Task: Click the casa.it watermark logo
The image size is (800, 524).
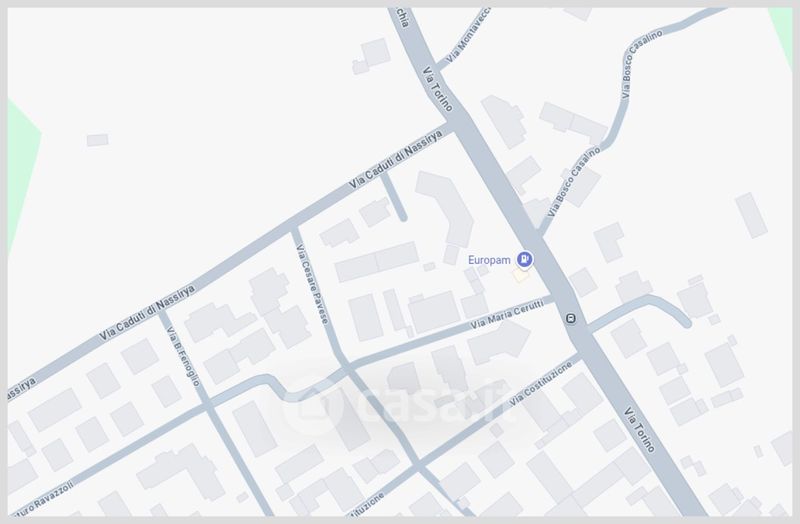Action: tap(398, 404)
